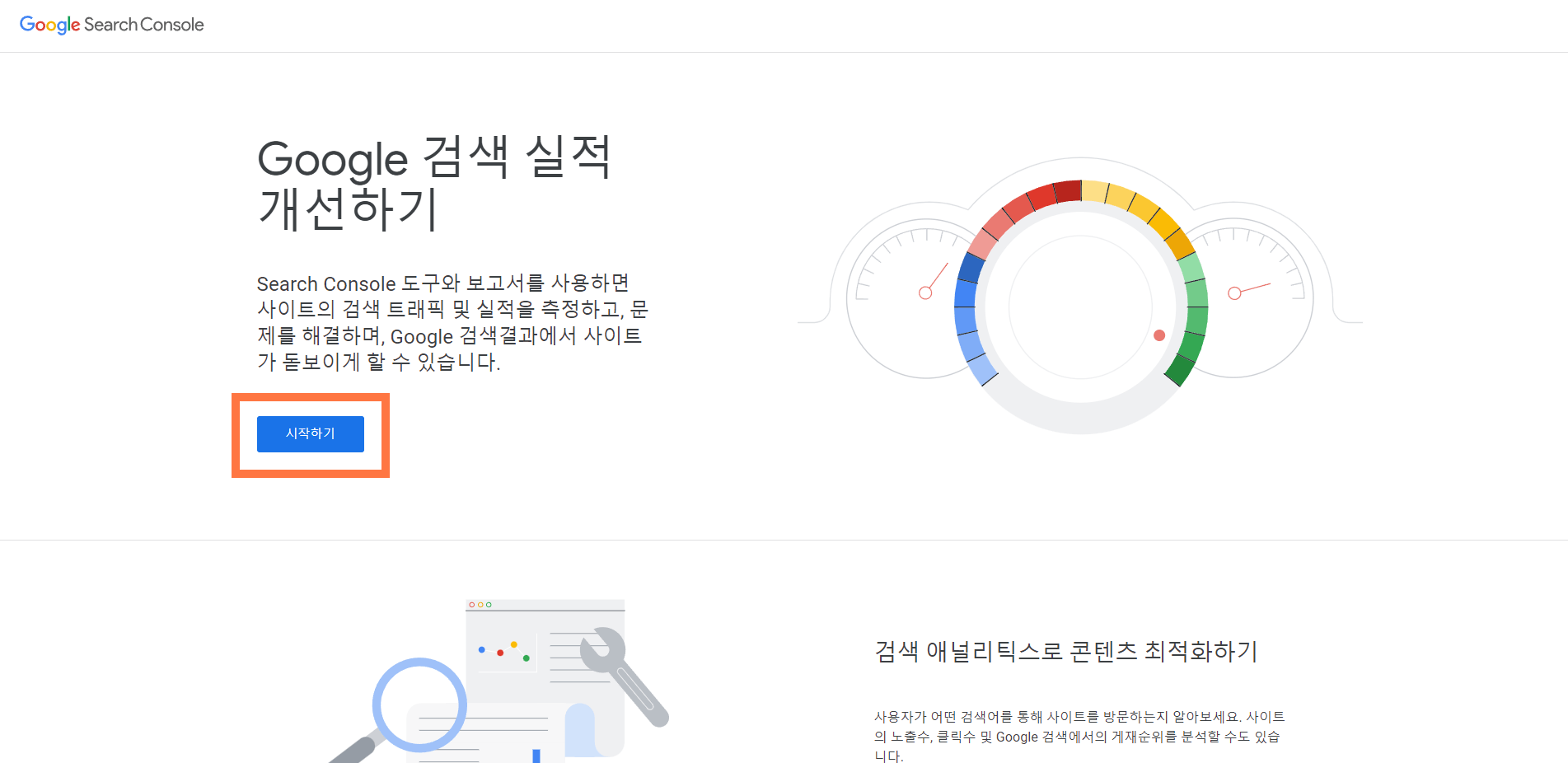
Task: Click the Google logo in the header
Action: coord(51,25)
